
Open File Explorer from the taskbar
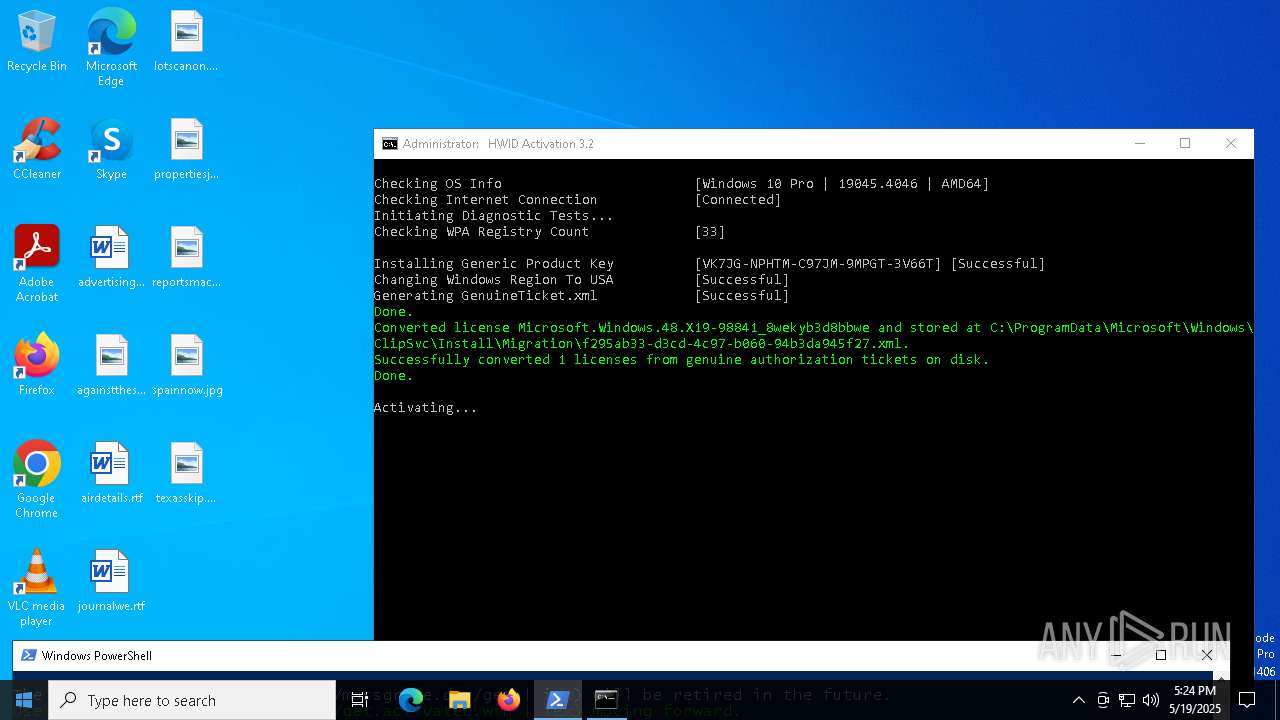[459, 700]
